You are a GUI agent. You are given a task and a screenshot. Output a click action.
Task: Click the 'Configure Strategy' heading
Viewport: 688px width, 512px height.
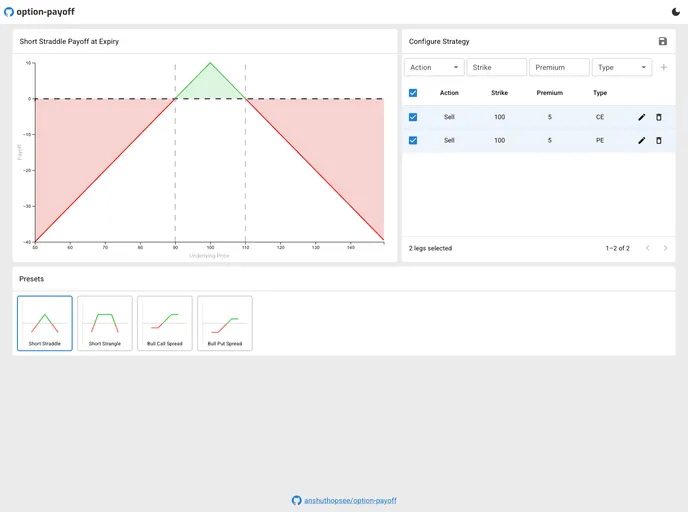439,41
